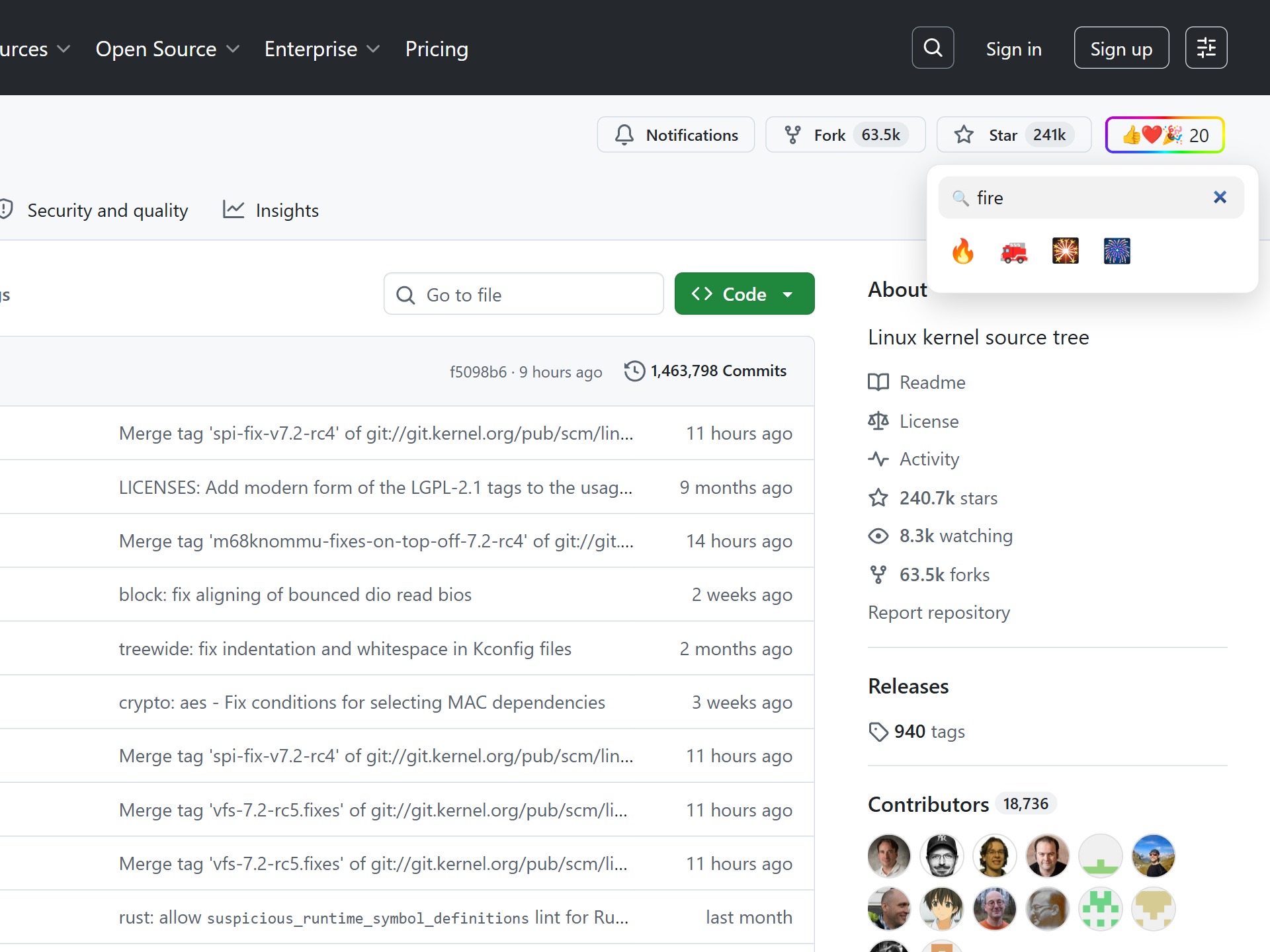
Task: Click the first contributor avatar in first row
Action: pyautogui.click(x=889, y=855)
